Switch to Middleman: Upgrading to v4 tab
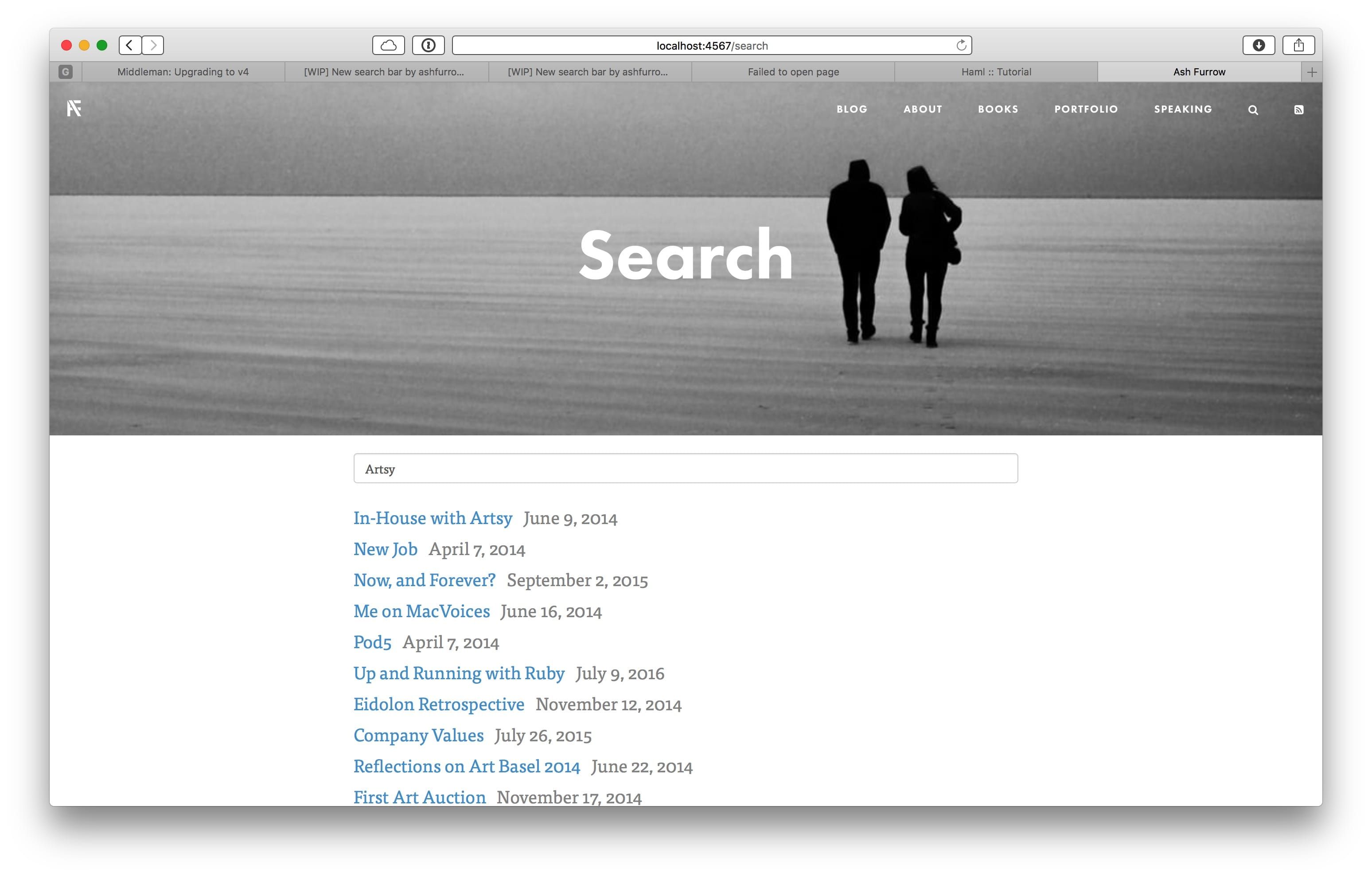Viewport: 1372px width, 877px height. (x=183, y=72)
